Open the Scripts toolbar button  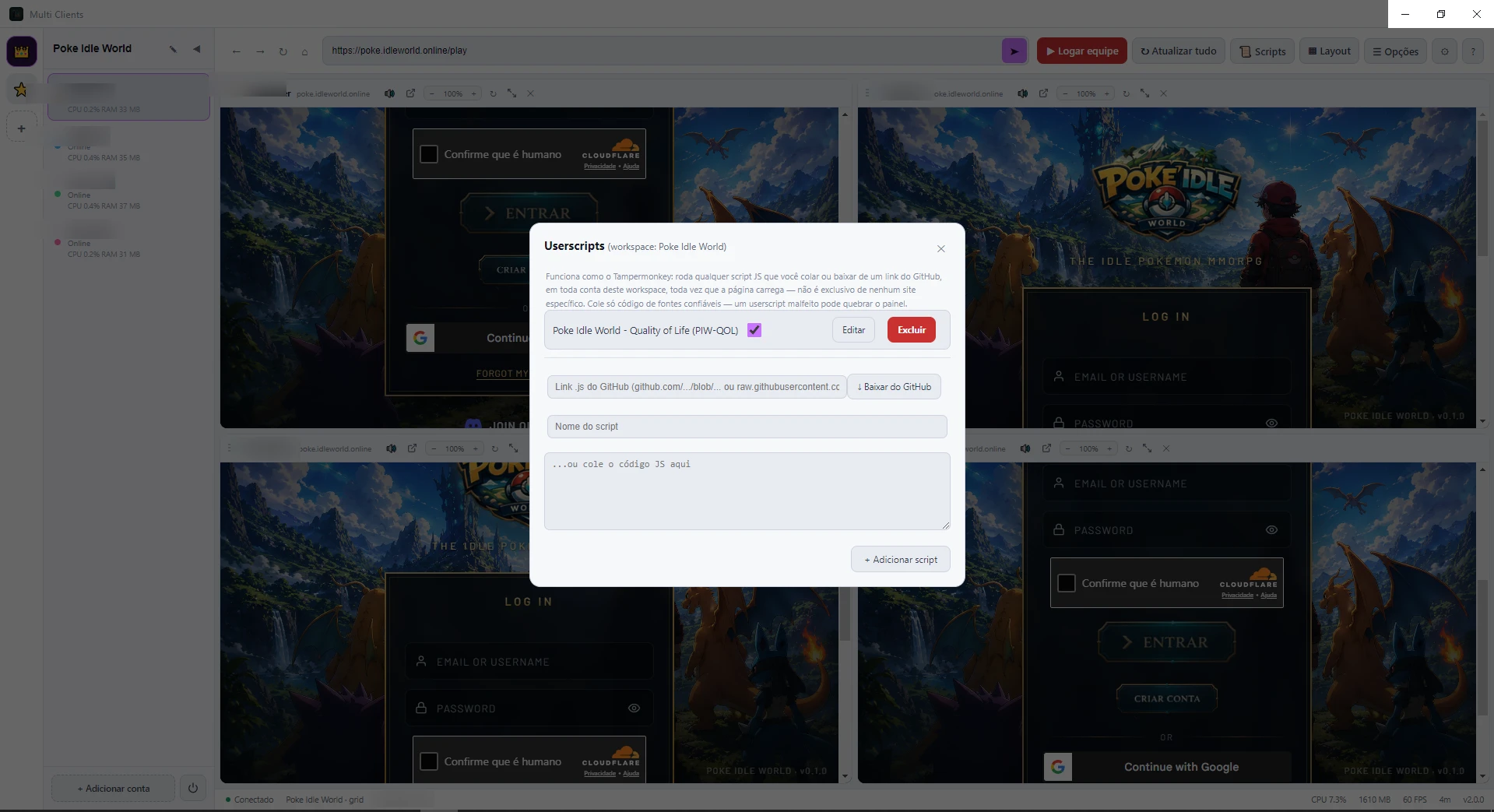[x=1262, y=51]
